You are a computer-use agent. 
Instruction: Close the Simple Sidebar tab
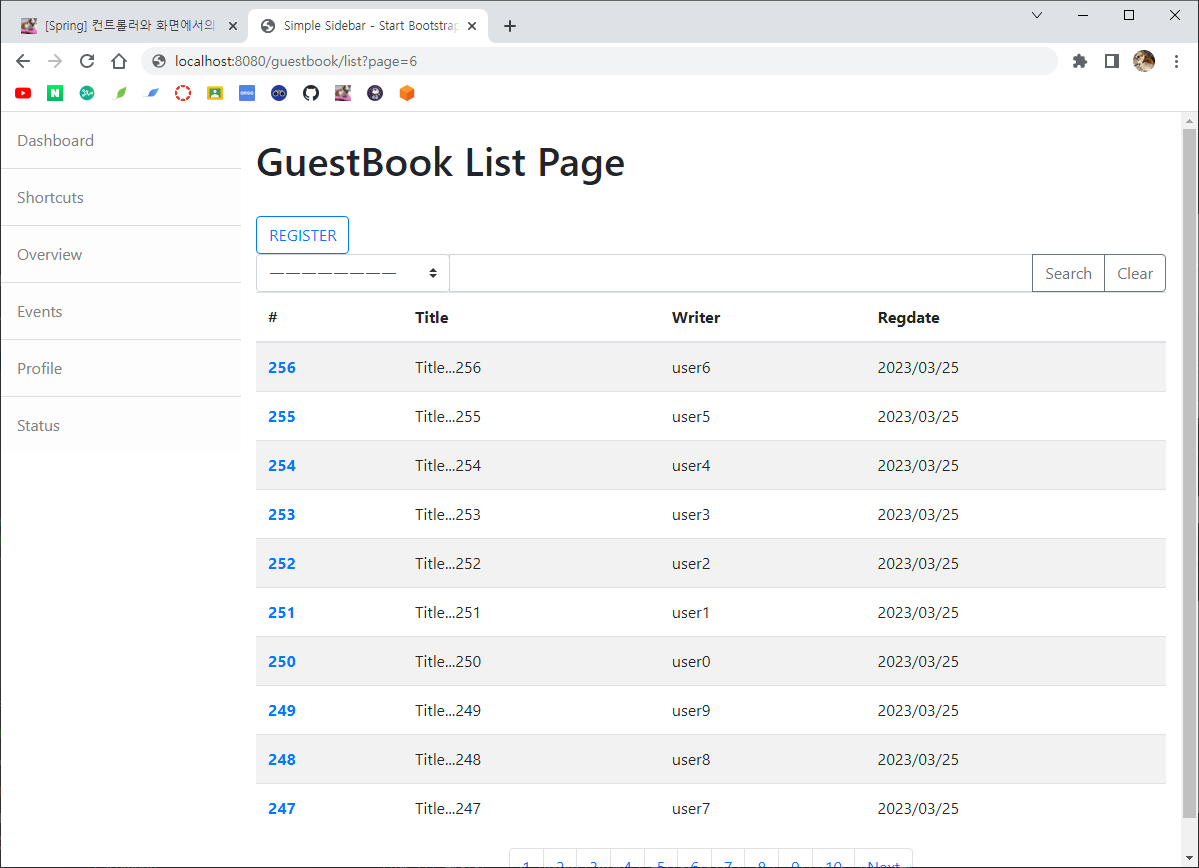click(472, 26)
